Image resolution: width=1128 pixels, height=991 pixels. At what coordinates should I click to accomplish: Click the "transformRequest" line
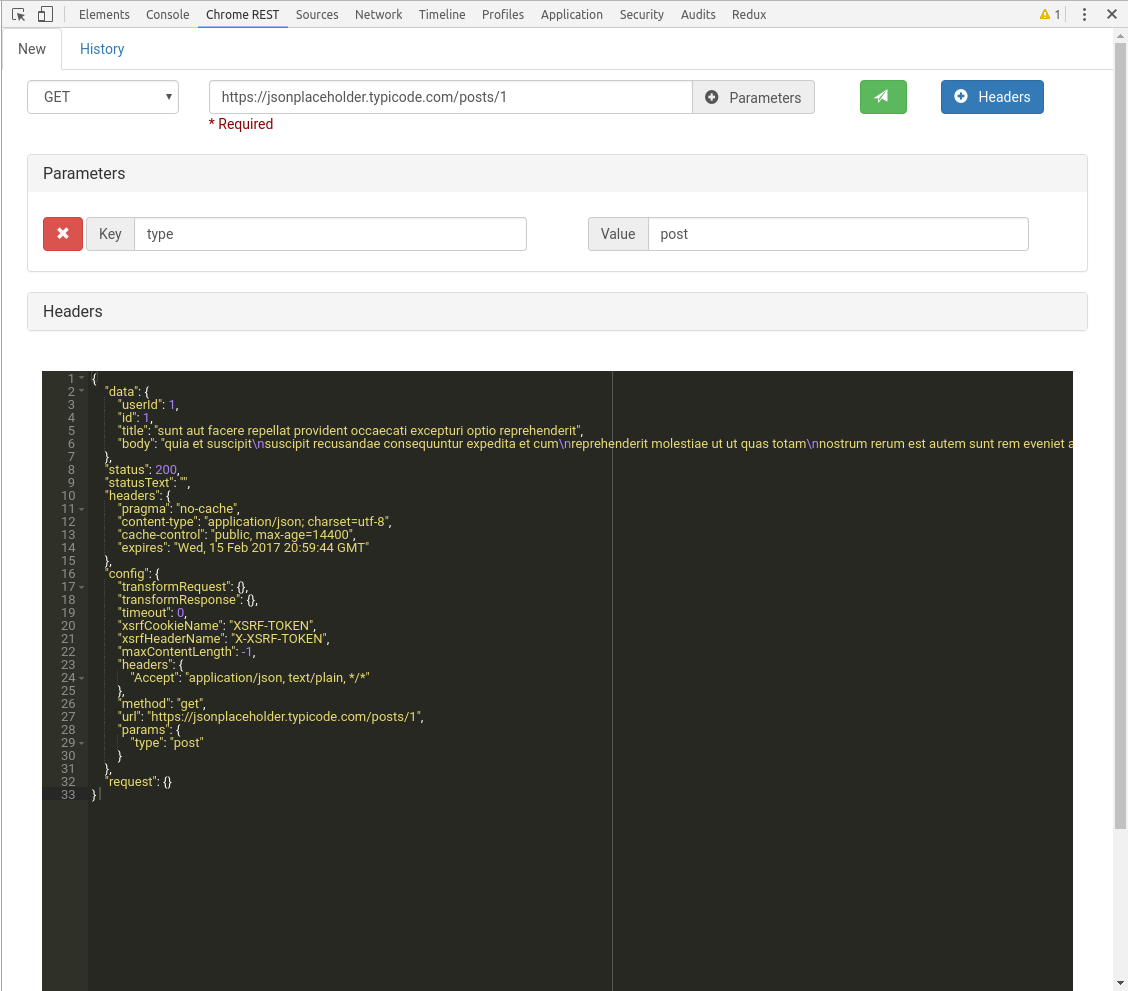pyautogui.click(x=183, y=587)
